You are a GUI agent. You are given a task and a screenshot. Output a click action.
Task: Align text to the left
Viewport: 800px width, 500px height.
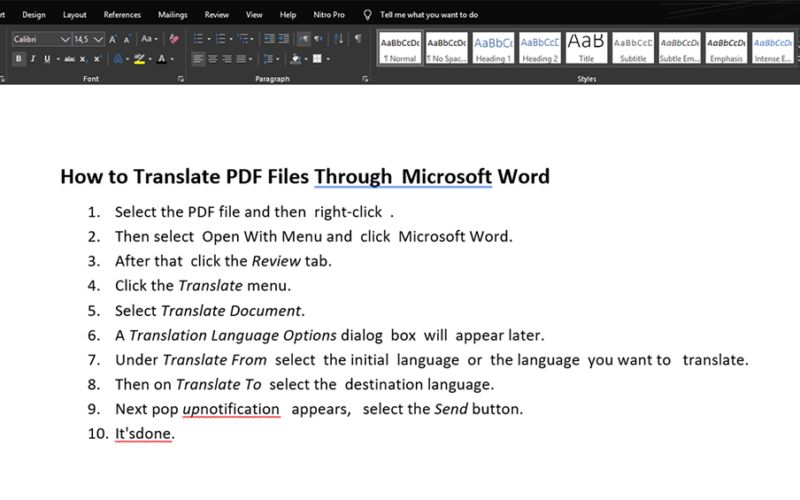(x=198, y=59)
